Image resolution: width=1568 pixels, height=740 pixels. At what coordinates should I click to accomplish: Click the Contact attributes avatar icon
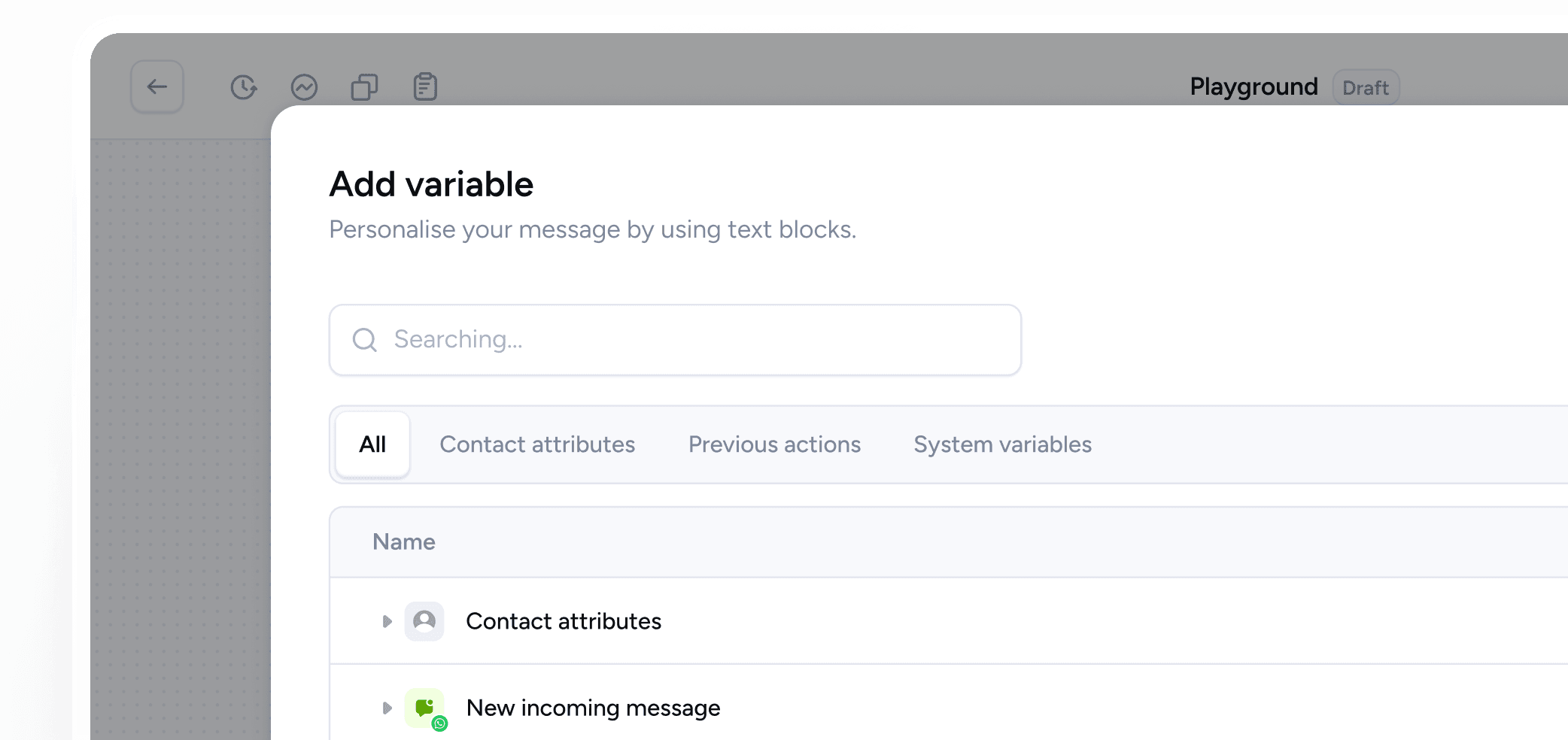pyautogui.click(x=424, y=621)
